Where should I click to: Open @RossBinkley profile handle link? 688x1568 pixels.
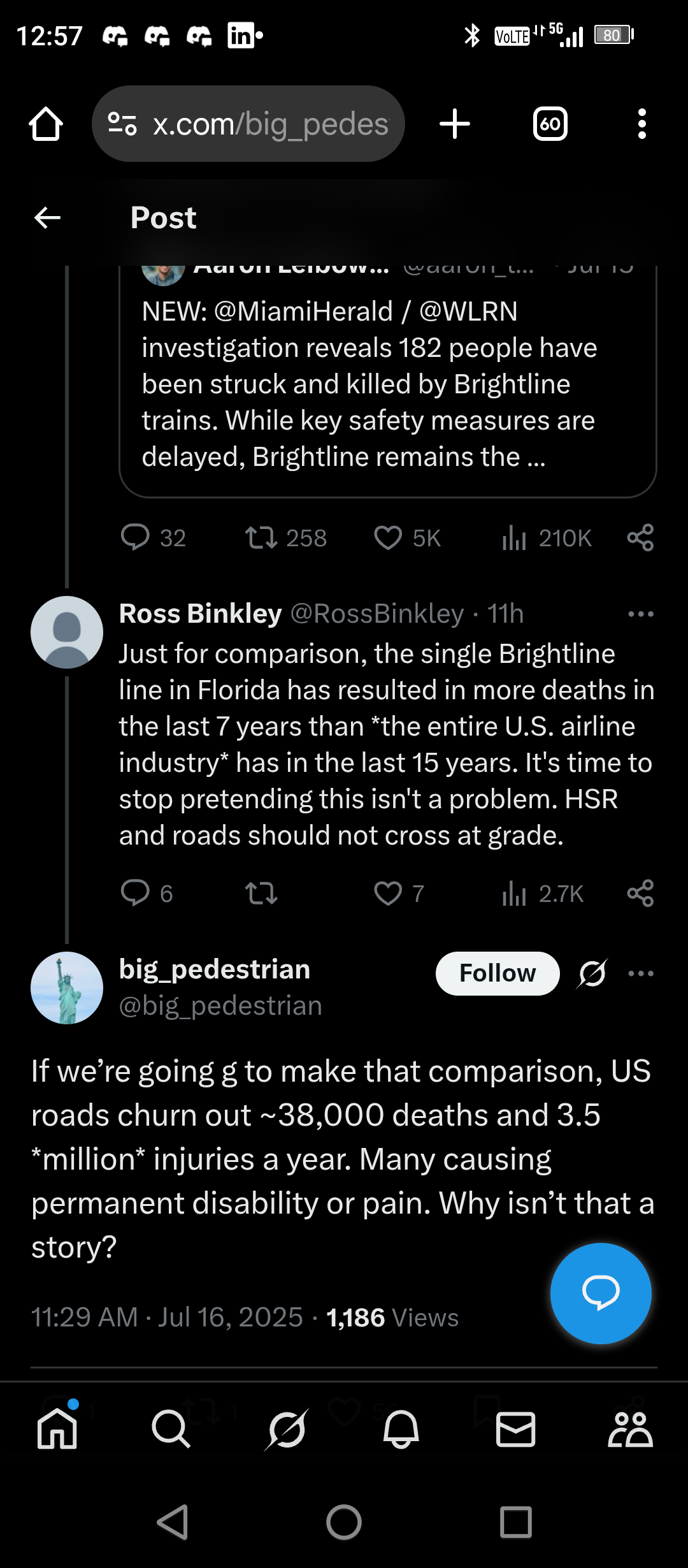click(377, 614)
